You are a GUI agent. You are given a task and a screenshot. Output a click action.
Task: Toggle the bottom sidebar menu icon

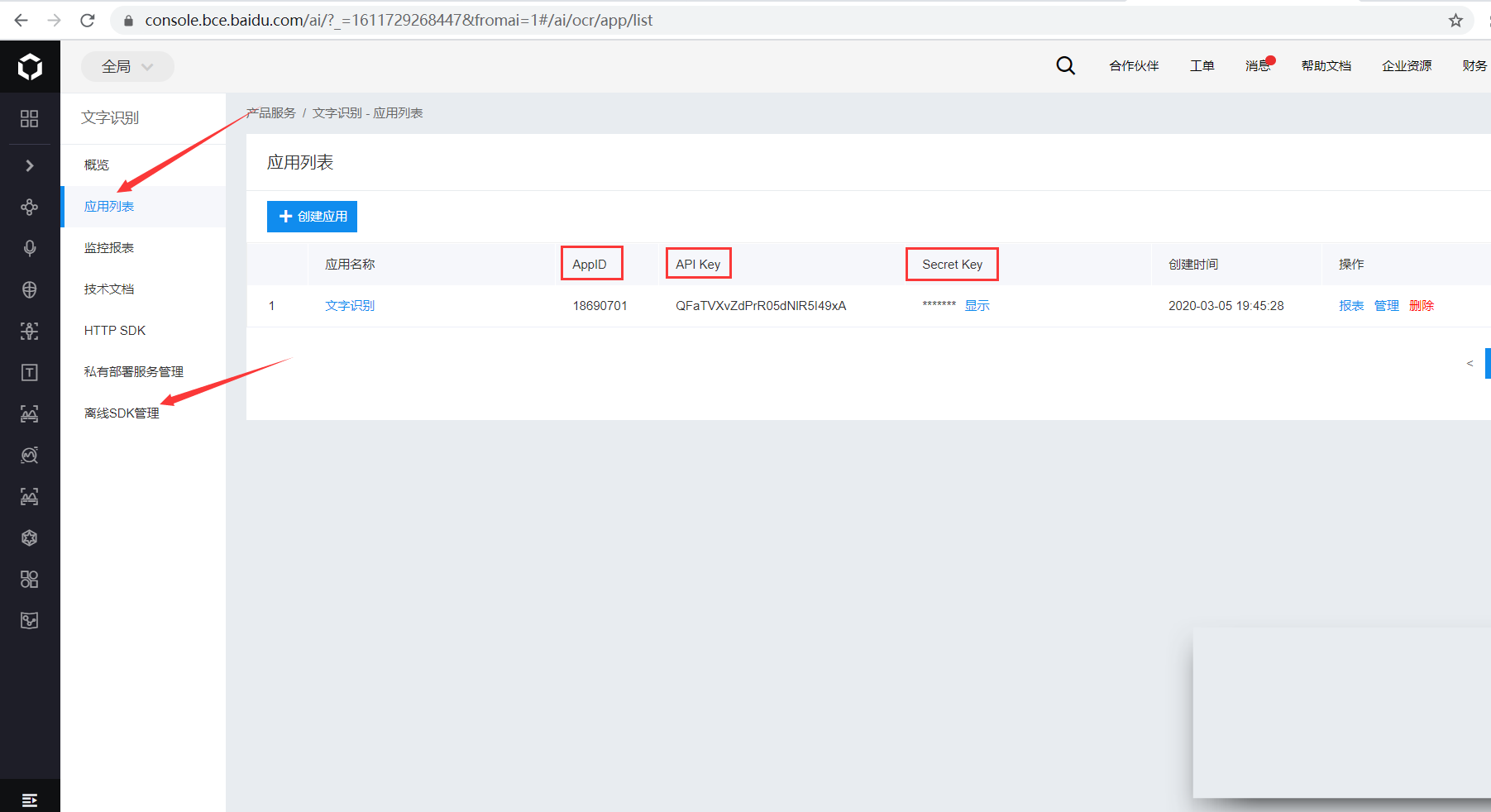30,800
